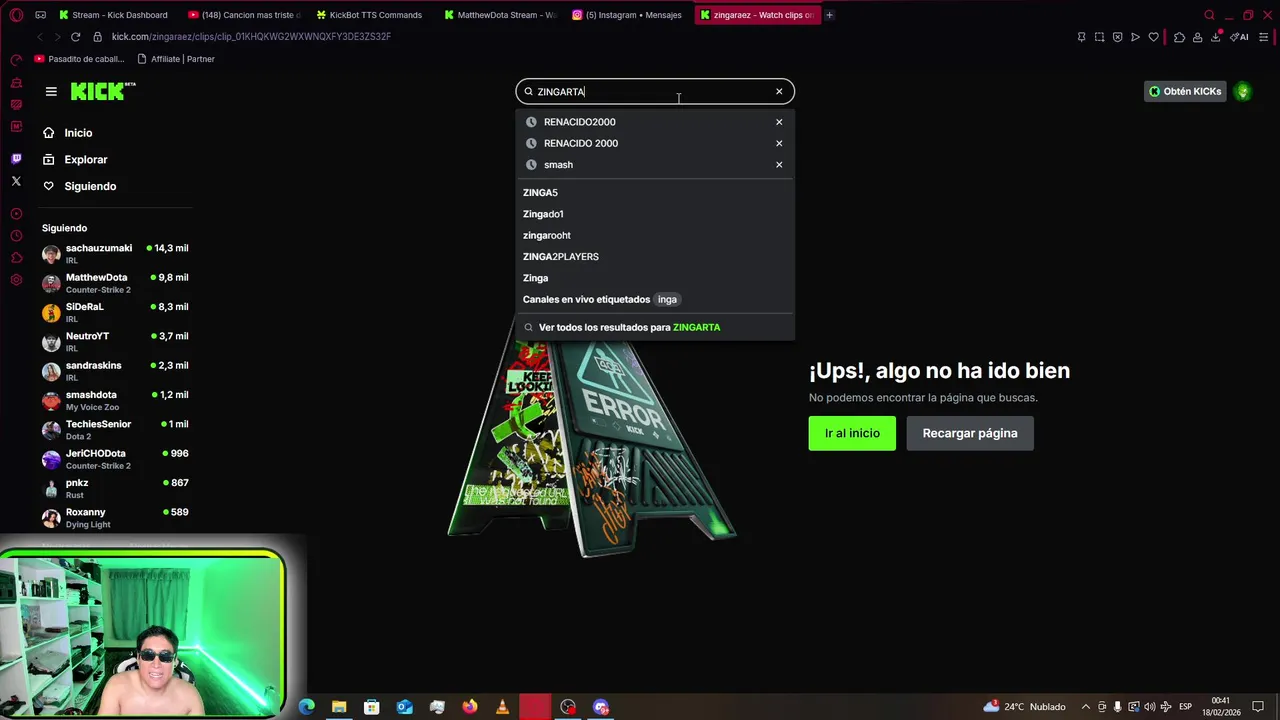Viewport: 1280px width, 720px height.
Task: Open Opera sidebar settings gear
Action: [16, 280]
